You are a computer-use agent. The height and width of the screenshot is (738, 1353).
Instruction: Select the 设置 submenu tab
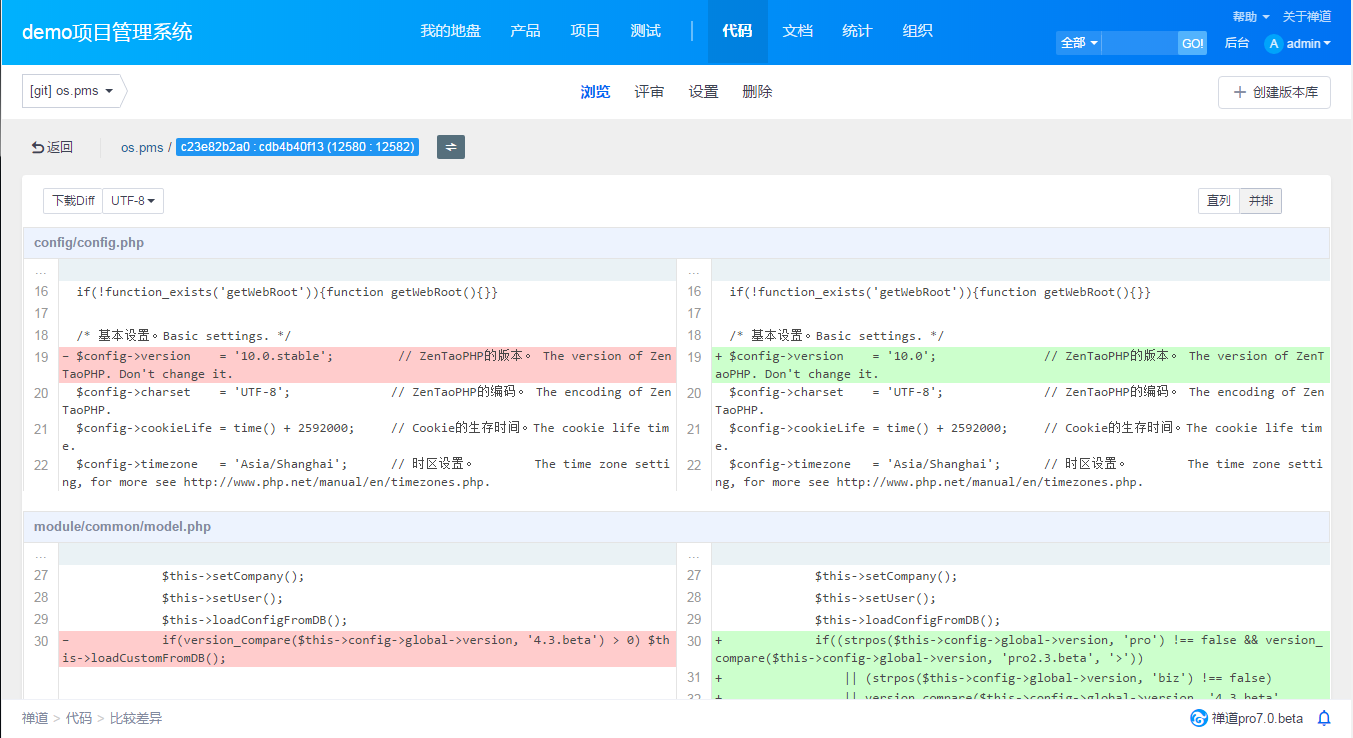tap(703, 92)
